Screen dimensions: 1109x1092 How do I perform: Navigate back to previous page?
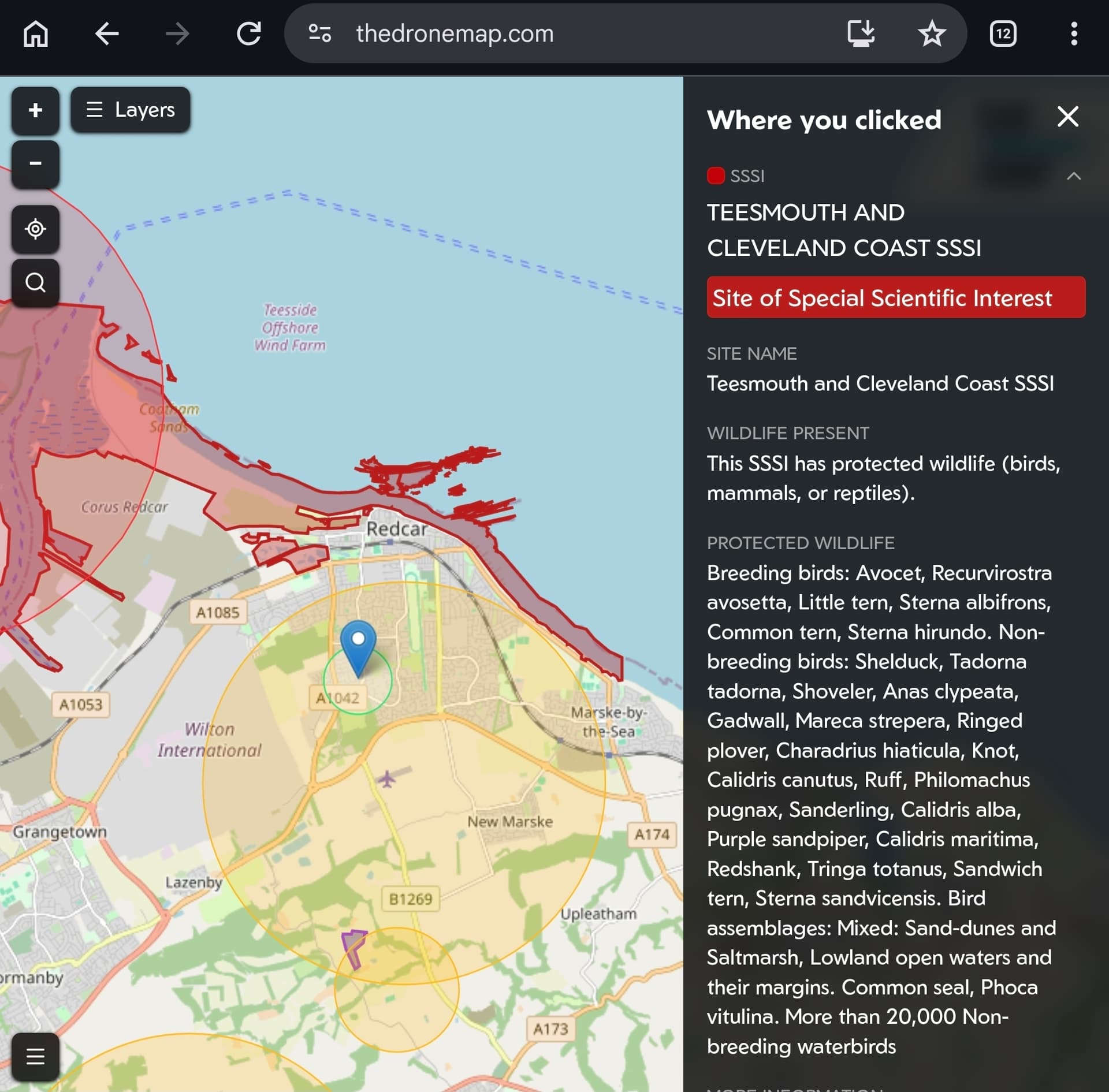(107, 33)
